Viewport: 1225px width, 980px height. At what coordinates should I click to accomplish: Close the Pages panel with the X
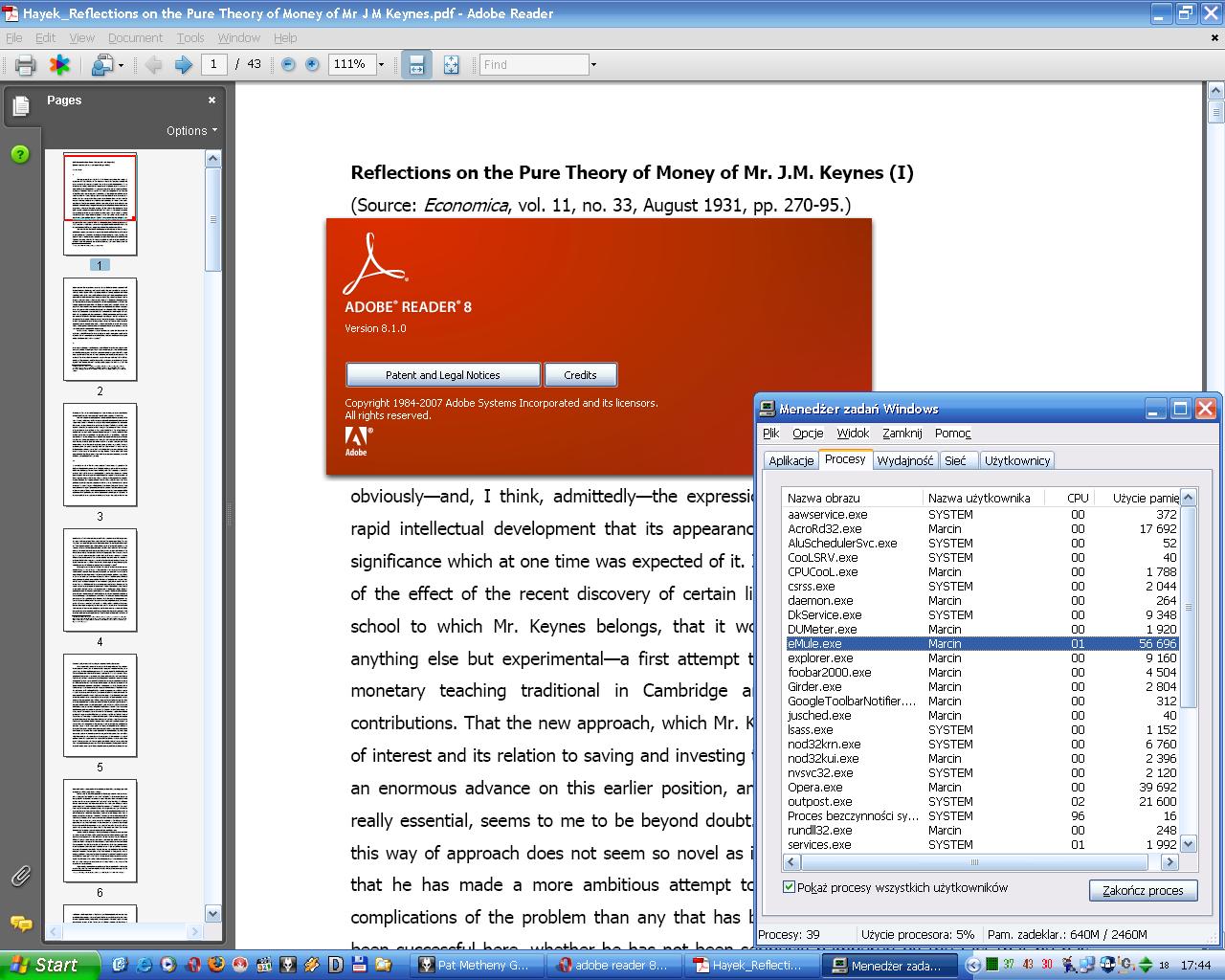[212, 100]
